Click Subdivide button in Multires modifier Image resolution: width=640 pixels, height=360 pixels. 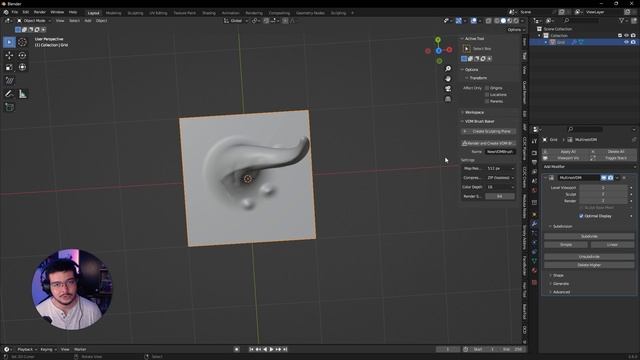coord(589,236)
